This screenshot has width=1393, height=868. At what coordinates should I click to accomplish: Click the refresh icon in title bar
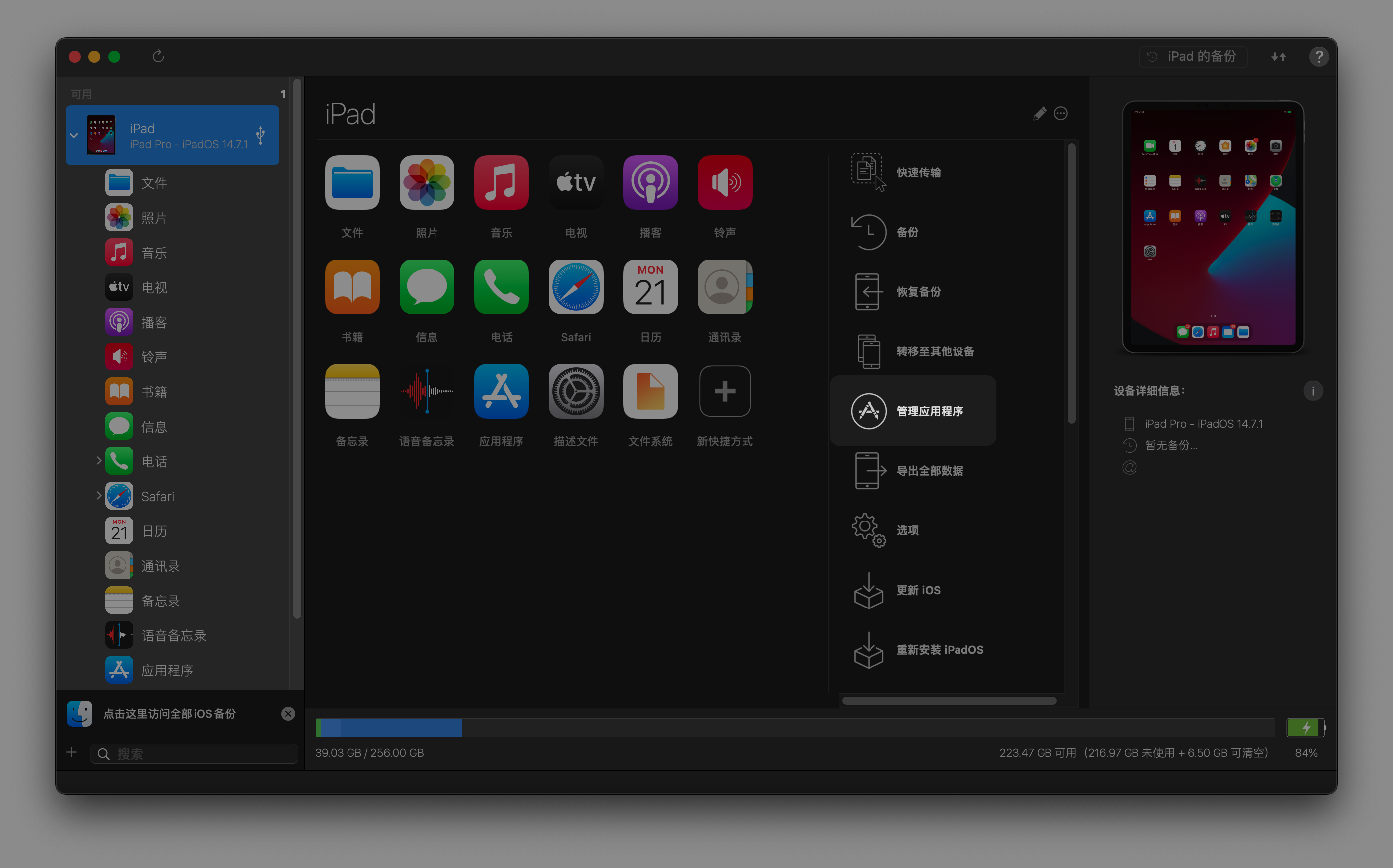(x=158, y=56)
